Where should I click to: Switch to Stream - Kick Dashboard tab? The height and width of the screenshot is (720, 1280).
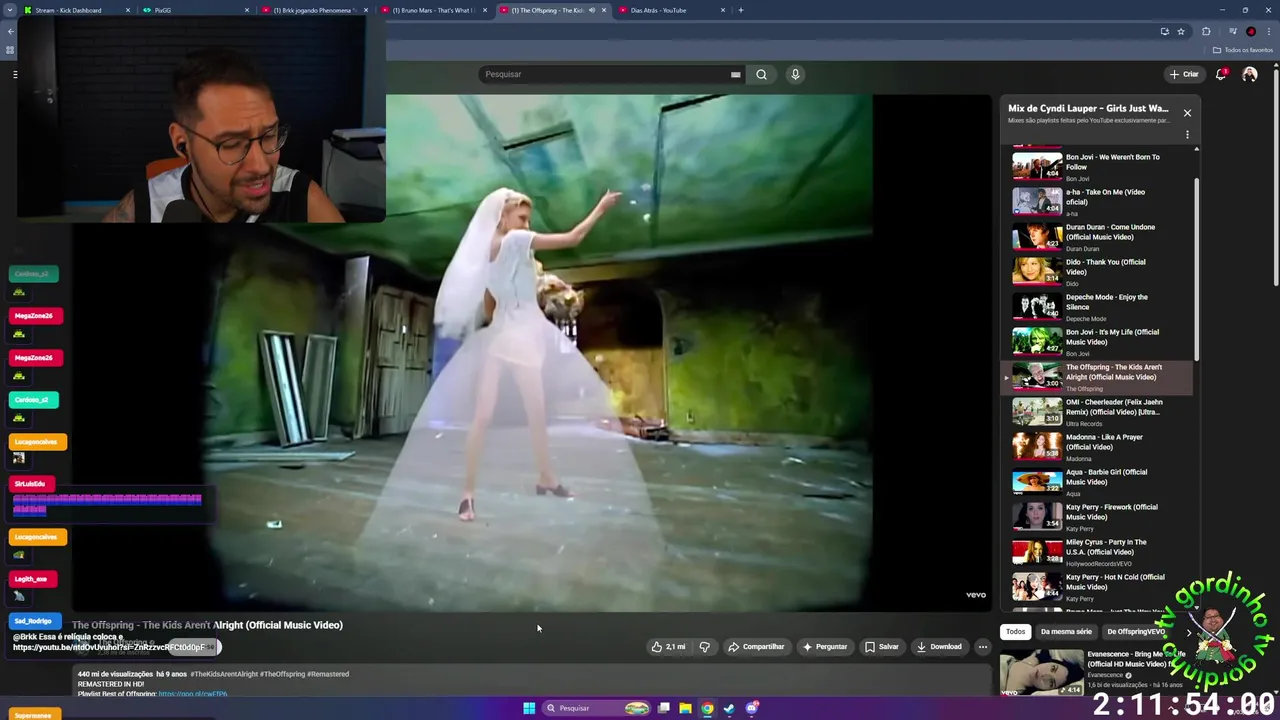pos(76,10)
